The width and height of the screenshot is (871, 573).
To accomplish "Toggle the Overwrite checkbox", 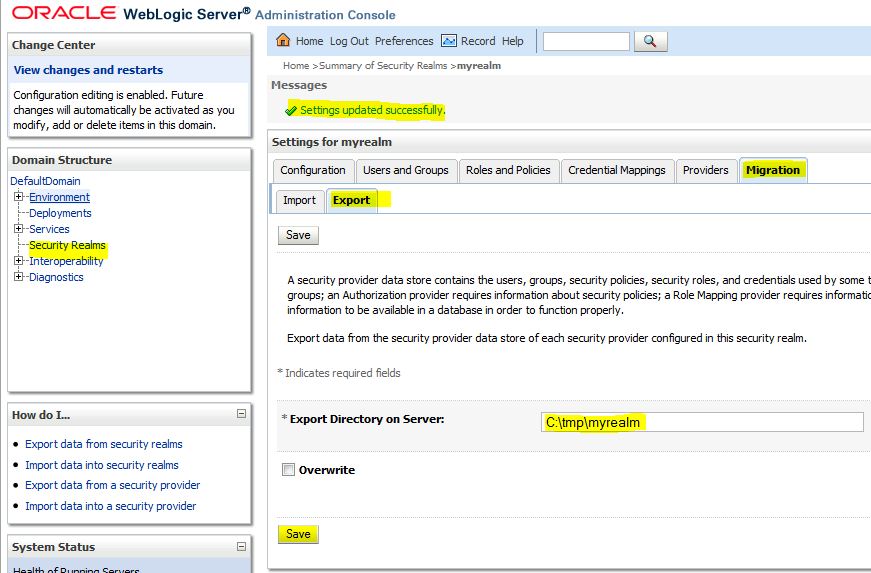I will (288, 470).
